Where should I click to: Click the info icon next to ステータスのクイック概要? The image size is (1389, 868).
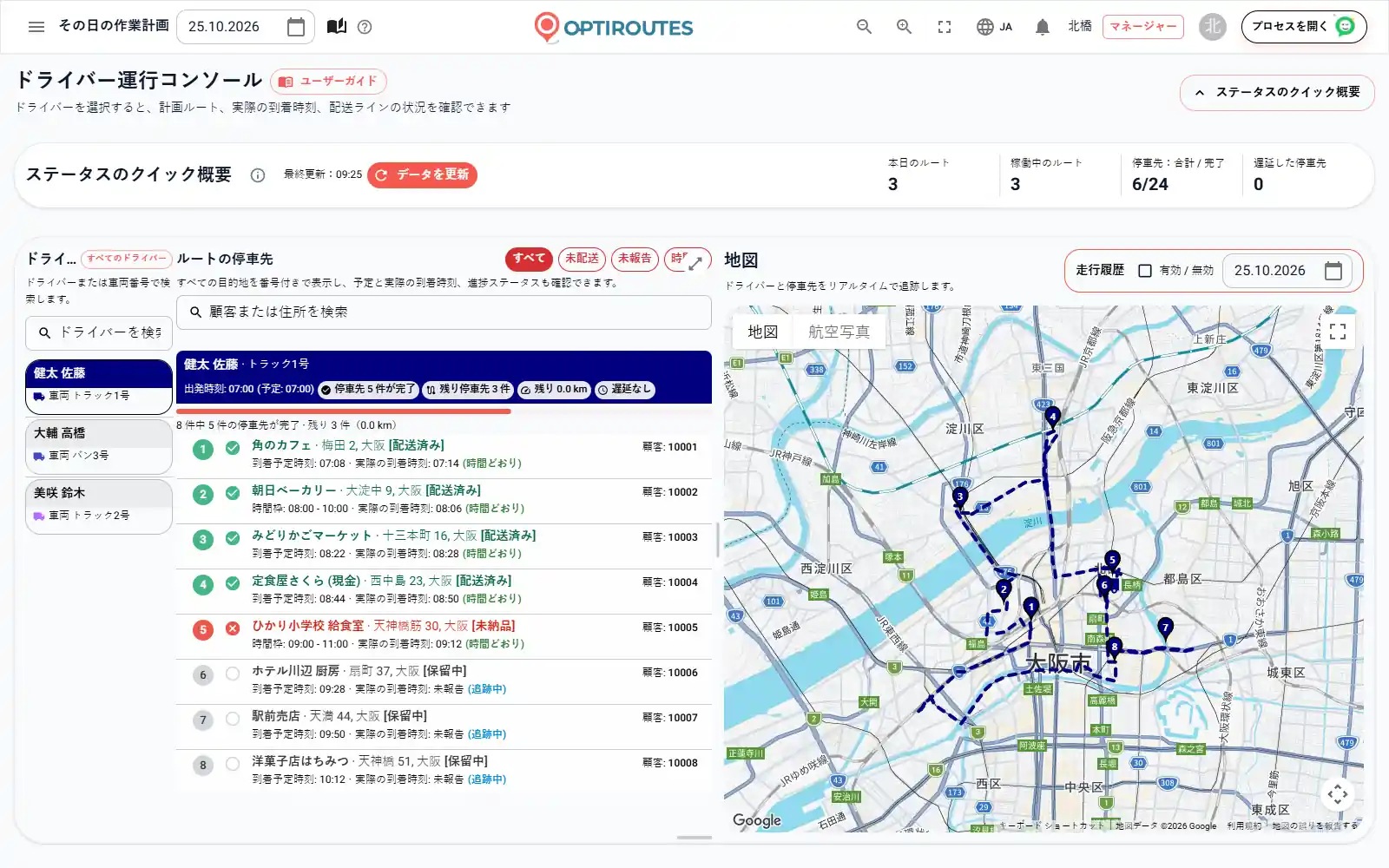(258, 175)
